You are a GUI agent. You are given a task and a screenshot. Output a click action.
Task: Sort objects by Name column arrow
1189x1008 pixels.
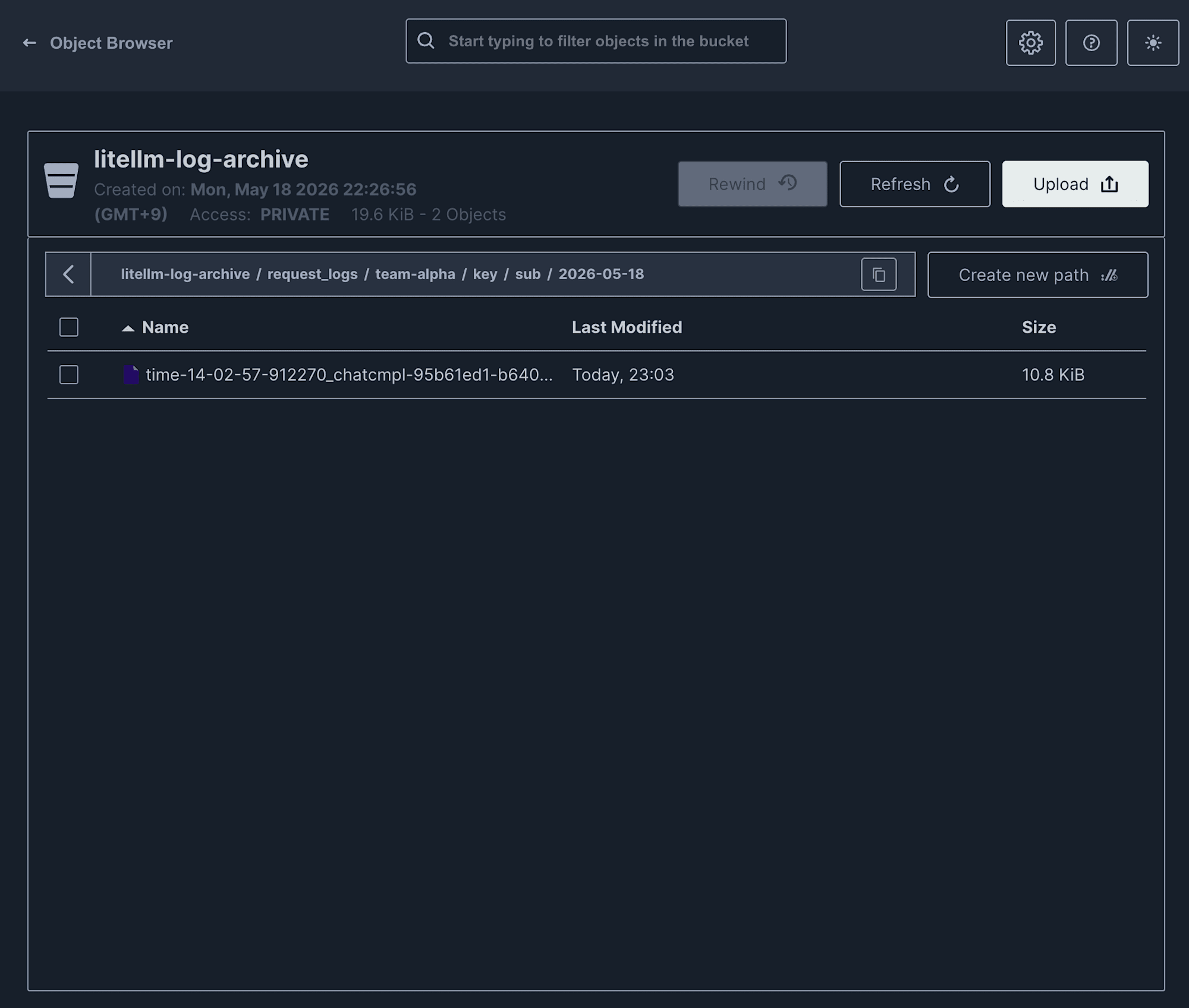click(x=128, y=328)
